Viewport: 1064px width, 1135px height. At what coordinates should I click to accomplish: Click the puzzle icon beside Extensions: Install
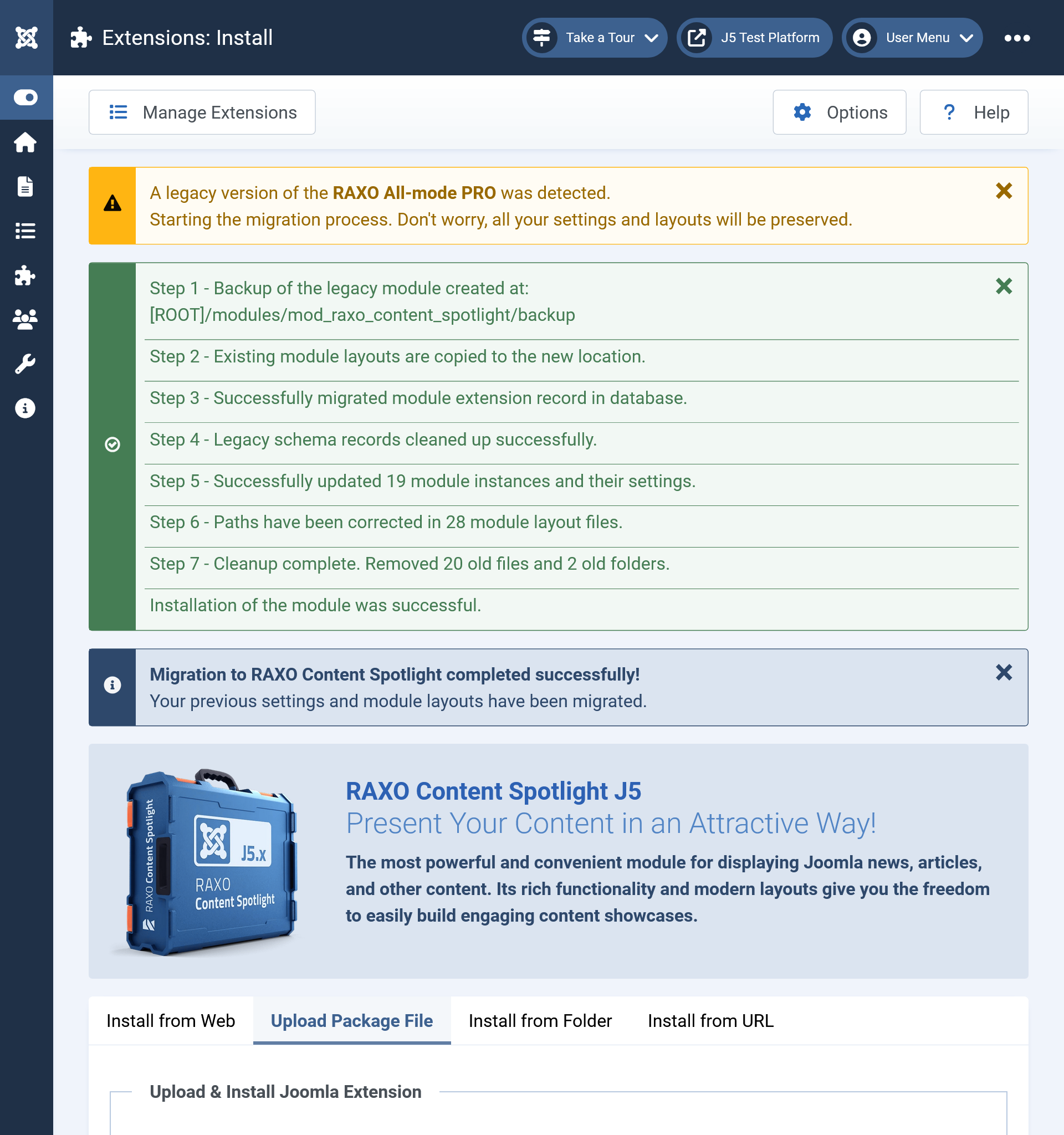click(x=81, y=38)
